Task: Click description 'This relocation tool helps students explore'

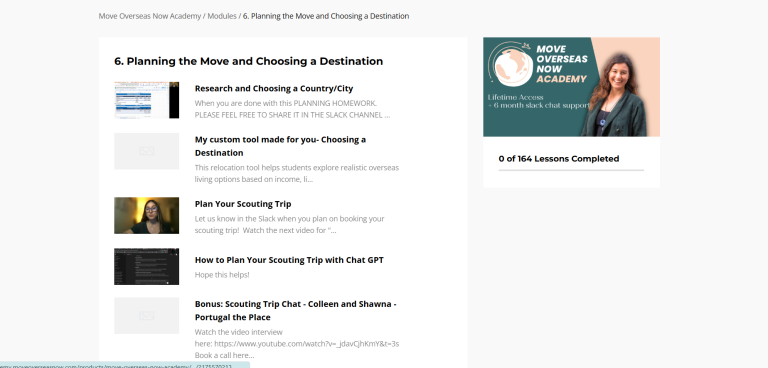Action: tap(297, 173)
